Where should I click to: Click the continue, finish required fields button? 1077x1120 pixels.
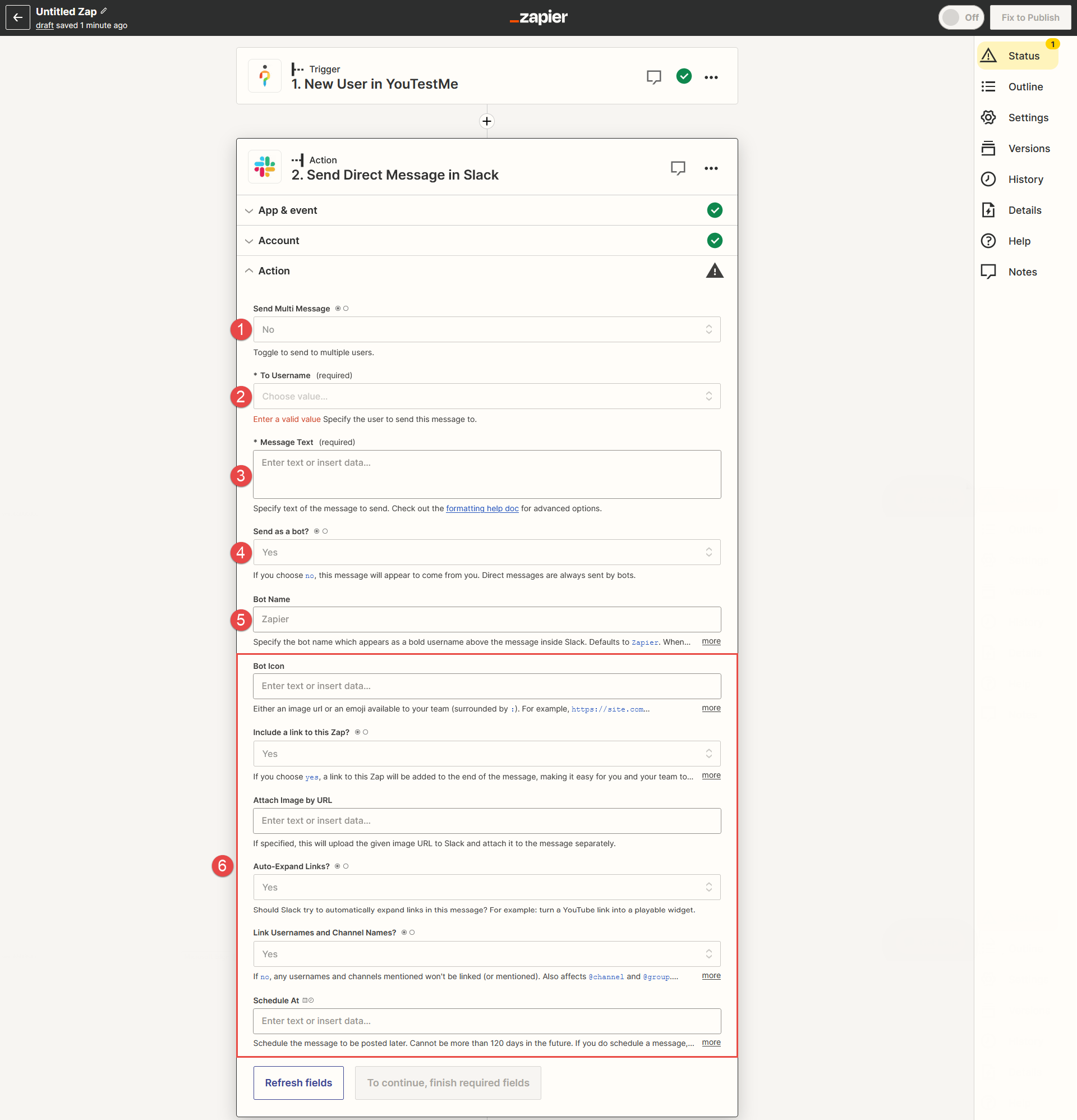pos(448,1084)
